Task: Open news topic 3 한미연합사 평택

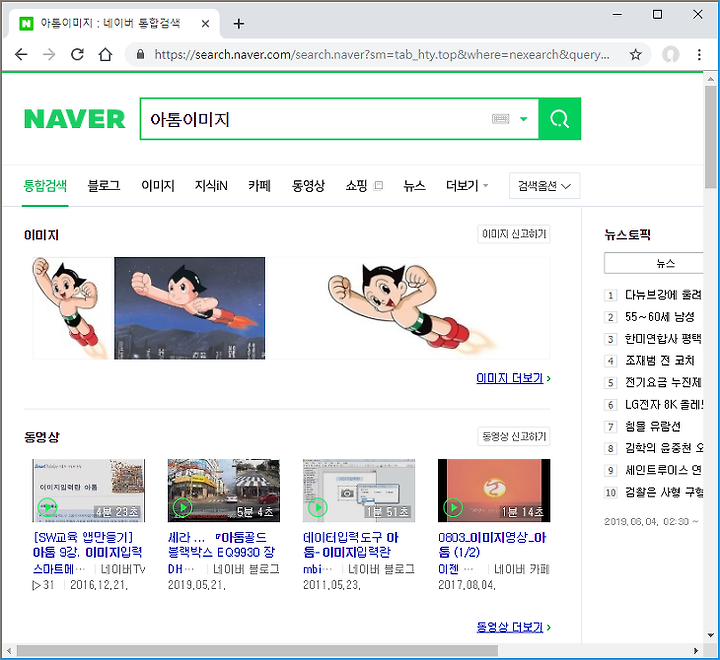Action: [x=663, y=339]
